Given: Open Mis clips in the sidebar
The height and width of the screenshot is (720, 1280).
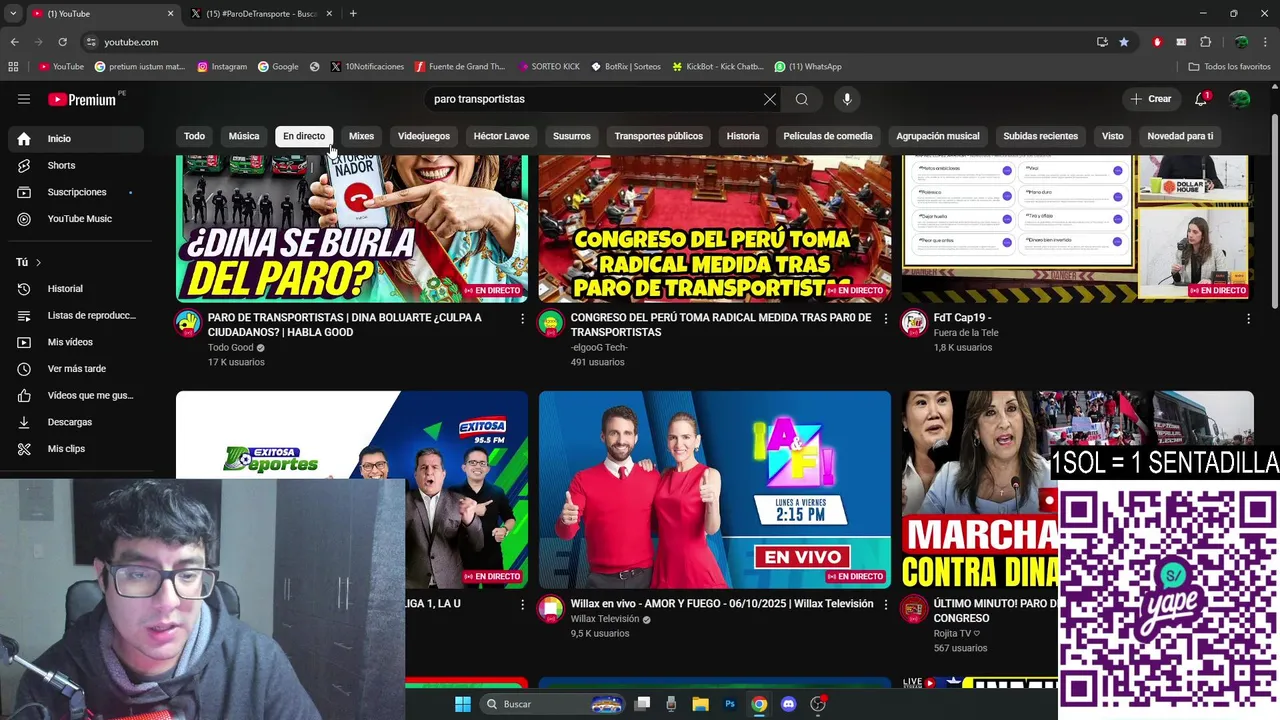Looking at the screenshot, I should pyautogui.click(x=76, y=449).
